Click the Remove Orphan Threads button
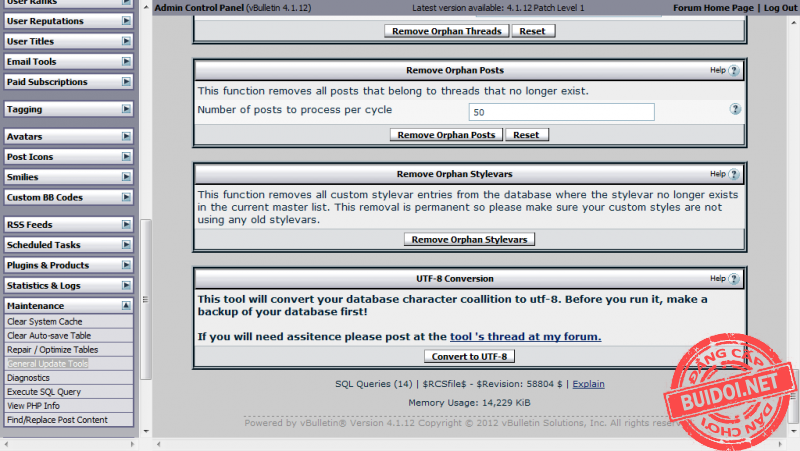Screen dimensions: 800x451 (446, 31)
